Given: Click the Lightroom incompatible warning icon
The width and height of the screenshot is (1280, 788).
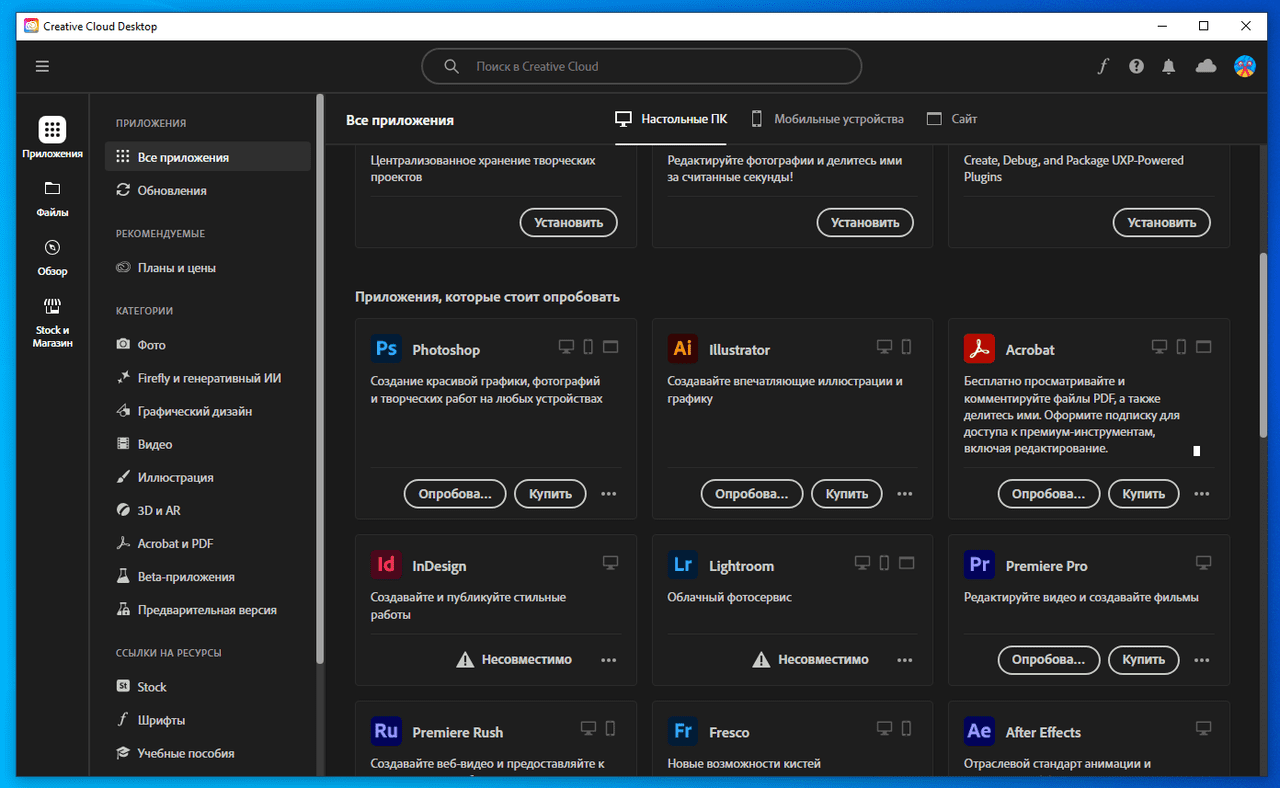Looking at the screenshot, I should pyautogui.click(x=761, y=659).
